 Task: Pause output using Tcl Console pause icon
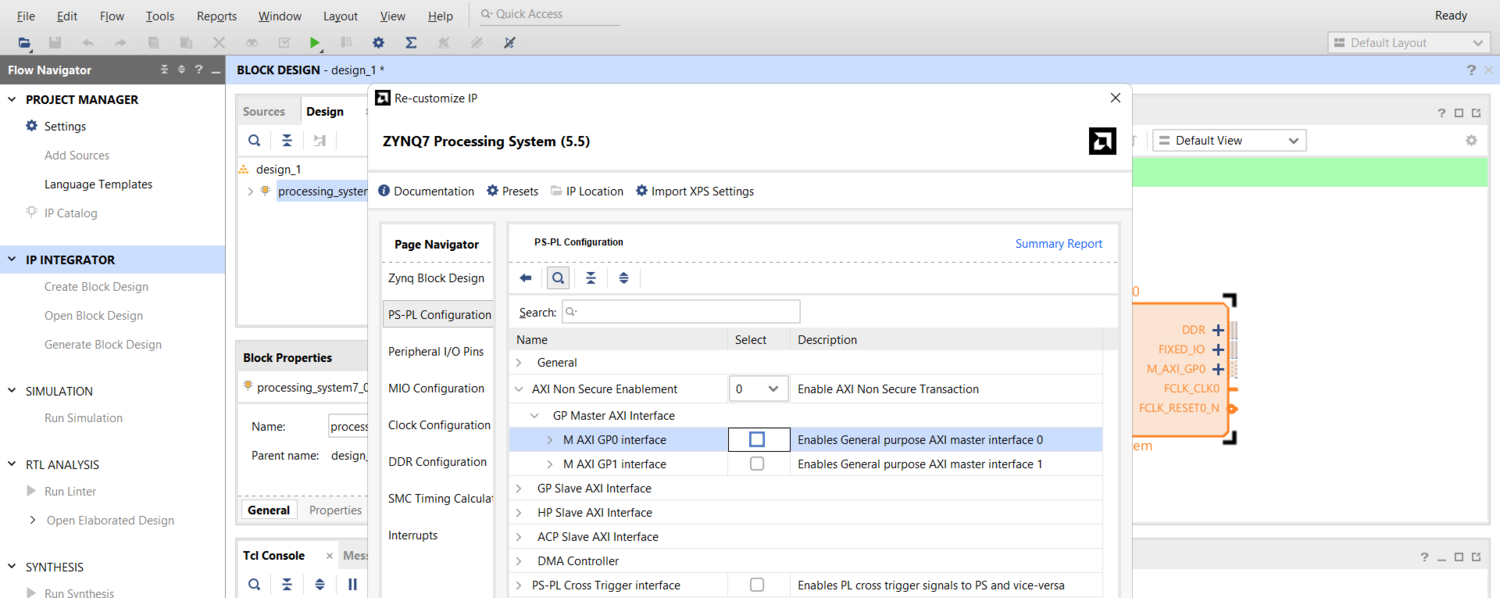tap(352, 584)
